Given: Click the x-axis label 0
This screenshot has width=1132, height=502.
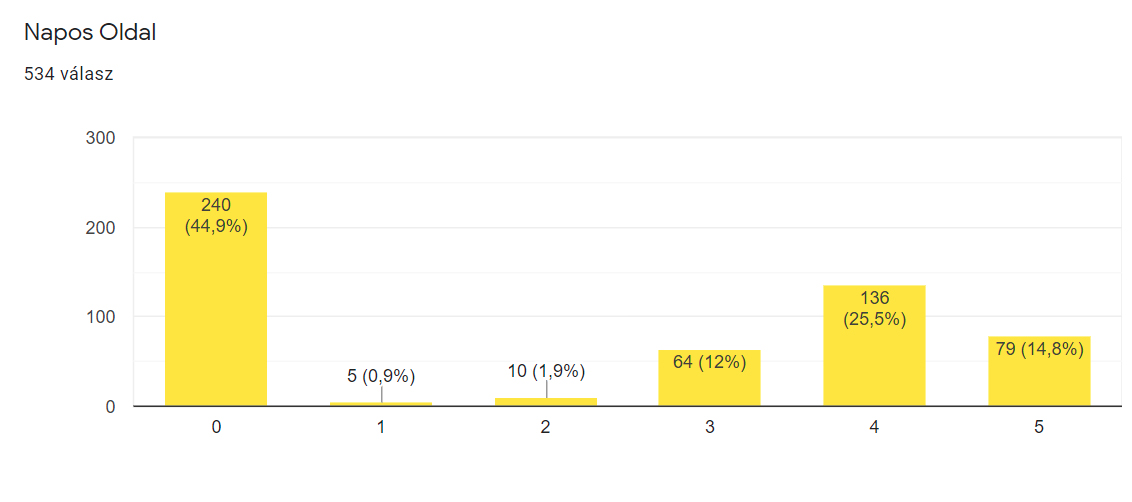Looking at the screenshot, I should click(x=216, y=427).
